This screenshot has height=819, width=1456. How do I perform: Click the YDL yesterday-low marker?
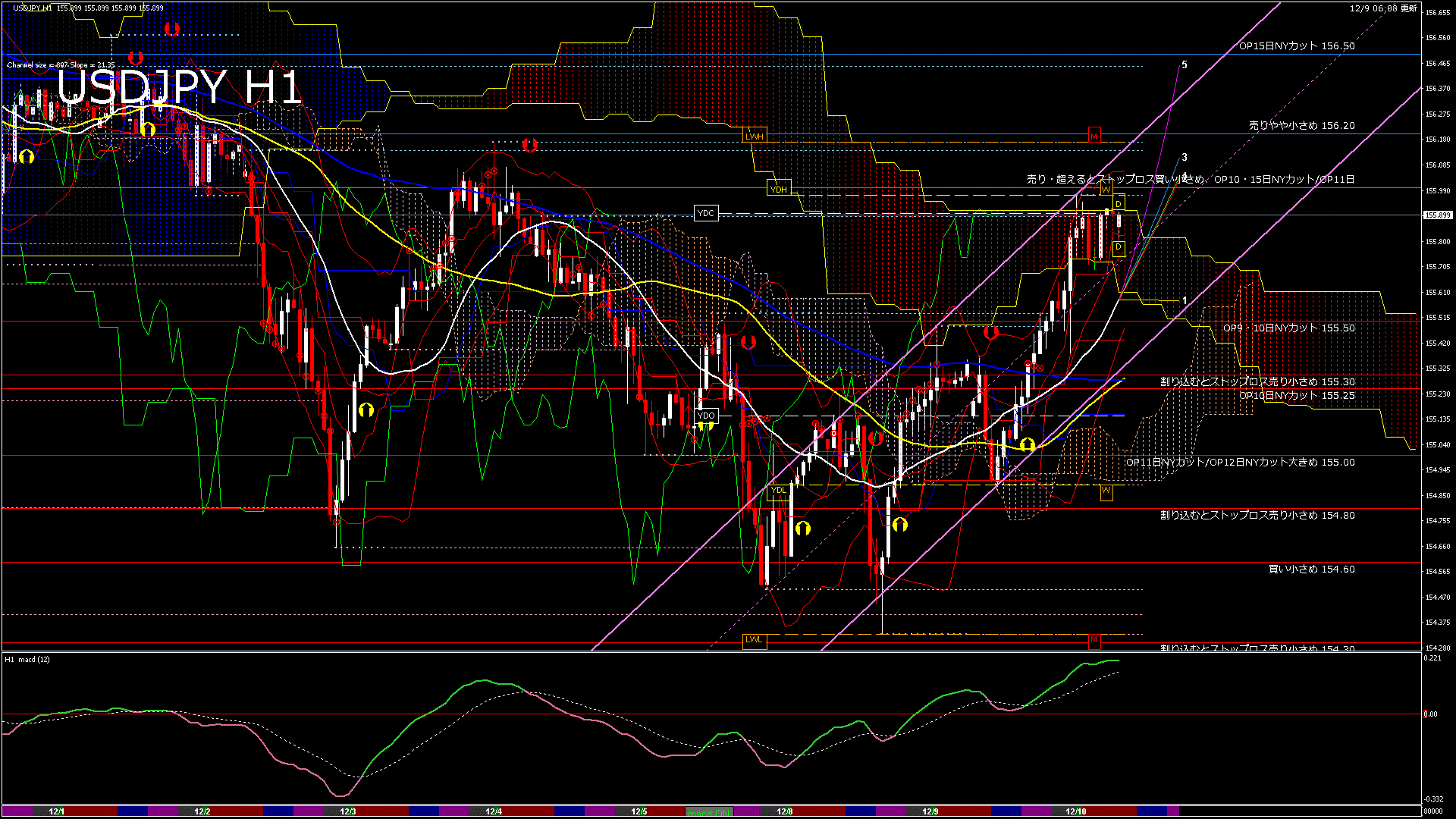[x=778, y=491]
